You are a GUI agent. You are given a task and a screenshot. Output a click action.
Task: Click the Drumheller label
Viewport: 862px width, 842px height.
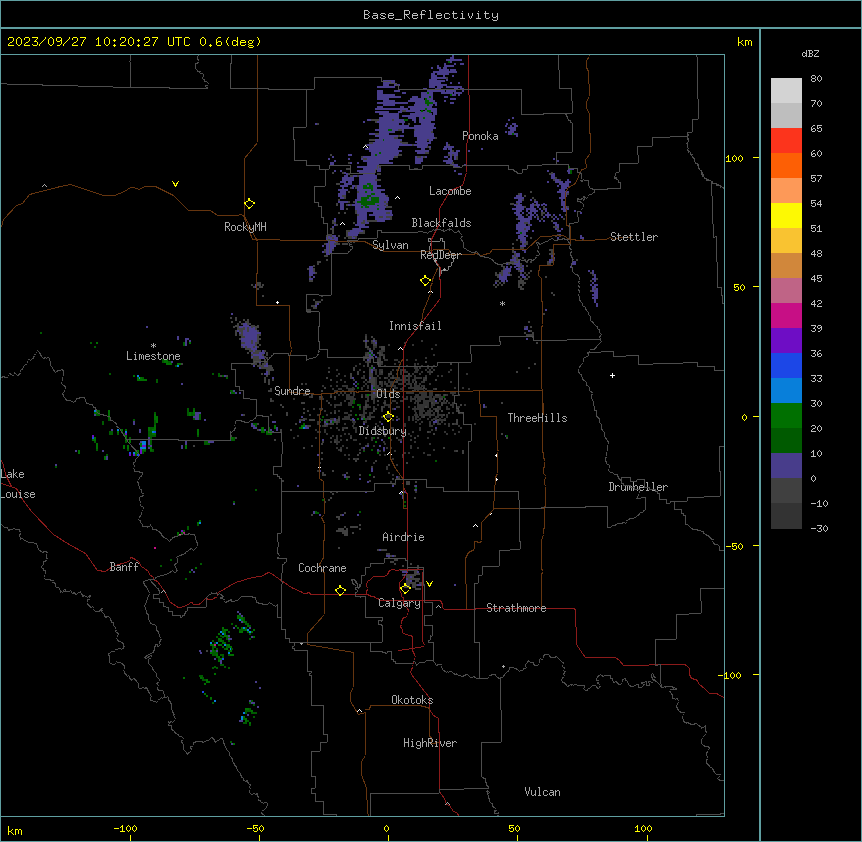point(638,487)
